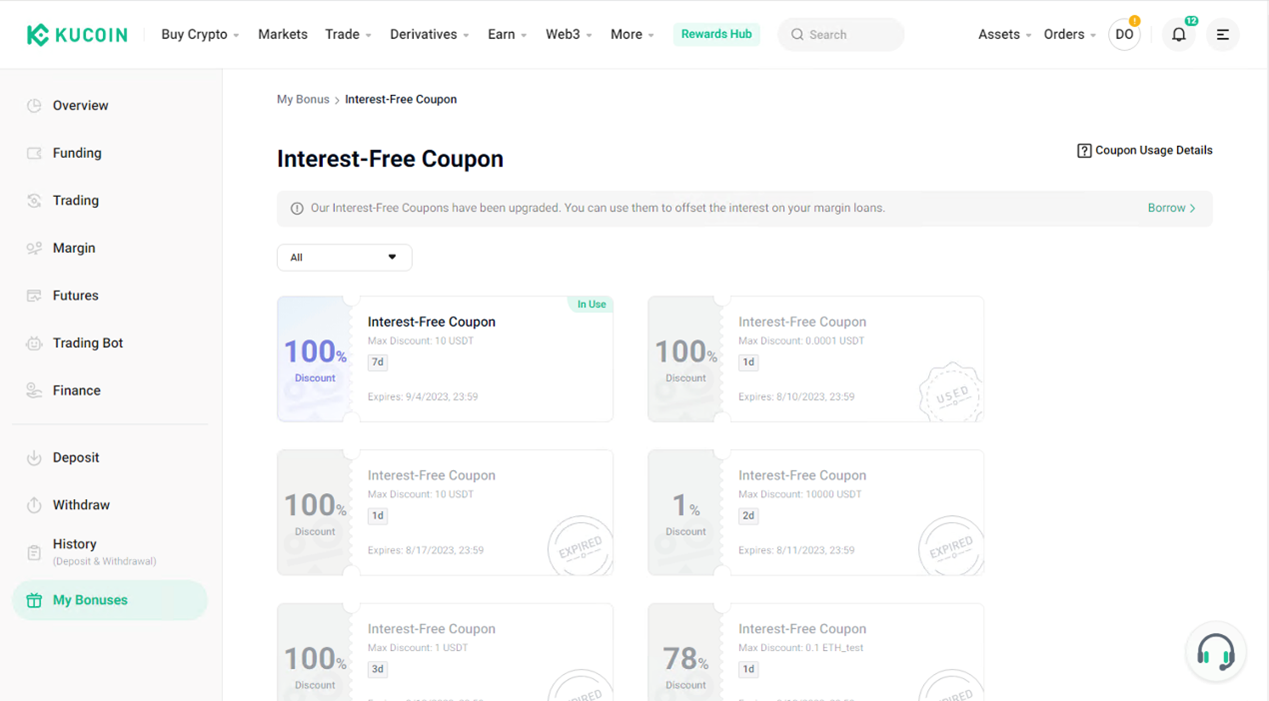Click the Borrow link
The width and height of the screenshot is (1269, 701).
point(1171,208)
